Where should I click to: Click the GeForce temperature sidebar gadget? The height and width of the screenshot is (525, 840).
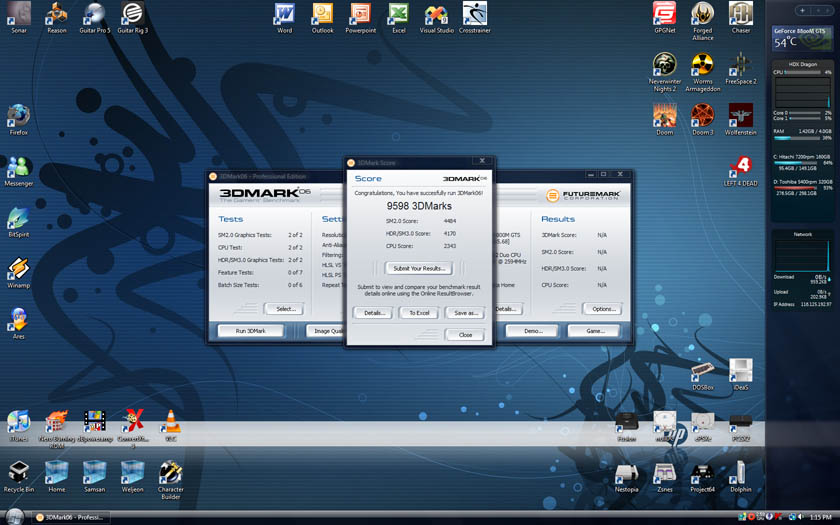pos(802,39)
